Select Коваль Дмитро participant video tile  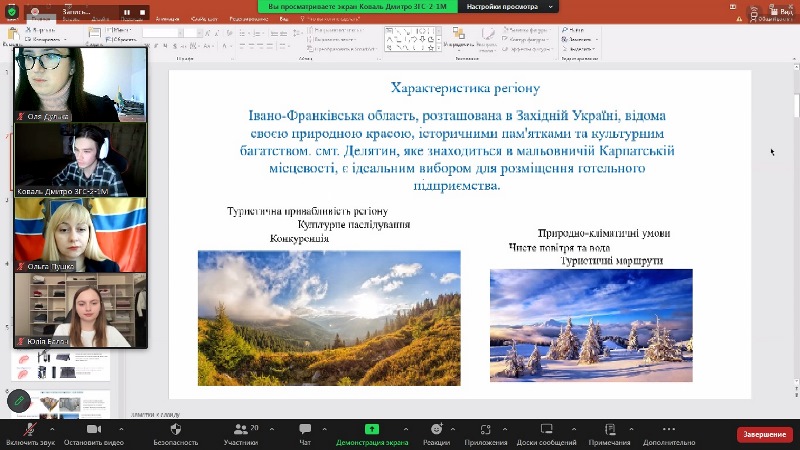[x=80, y=159]
